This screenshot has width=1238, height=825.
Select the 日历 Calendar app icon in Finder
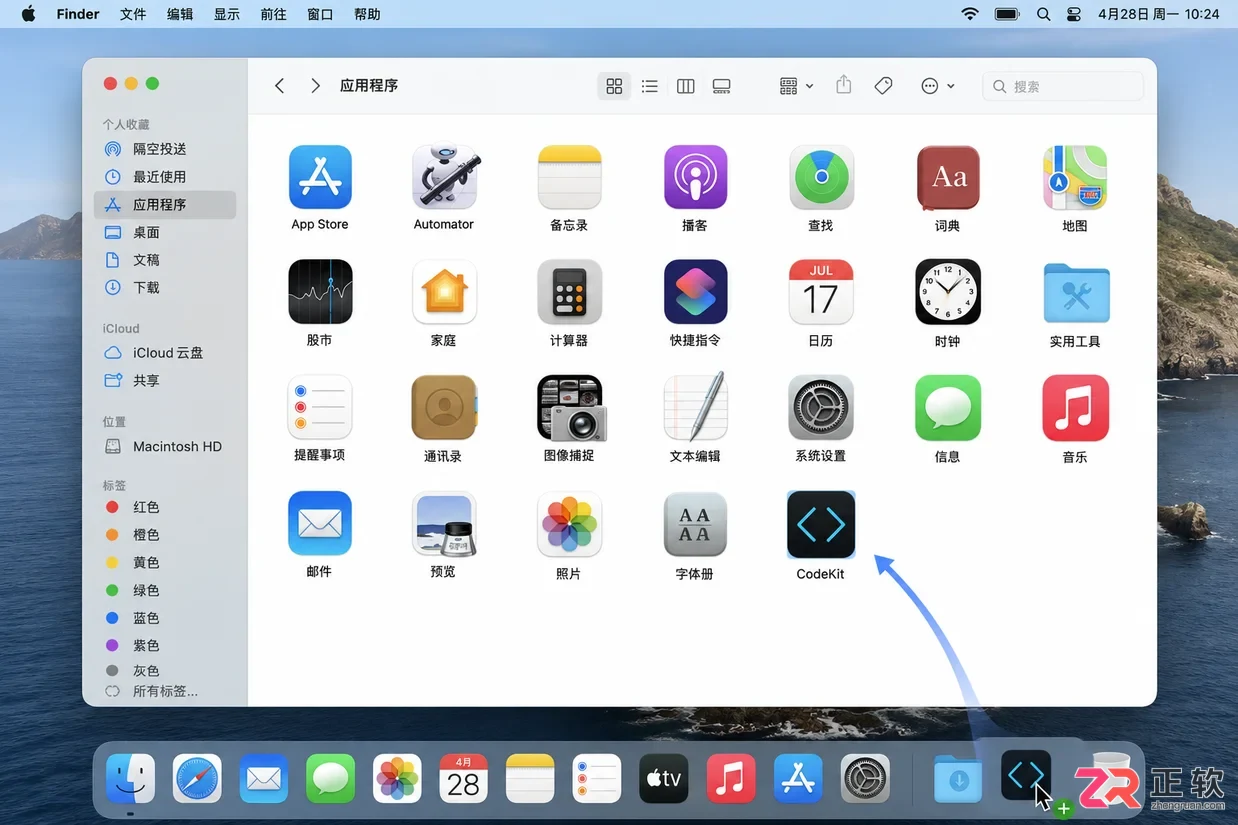click(821, 292)
